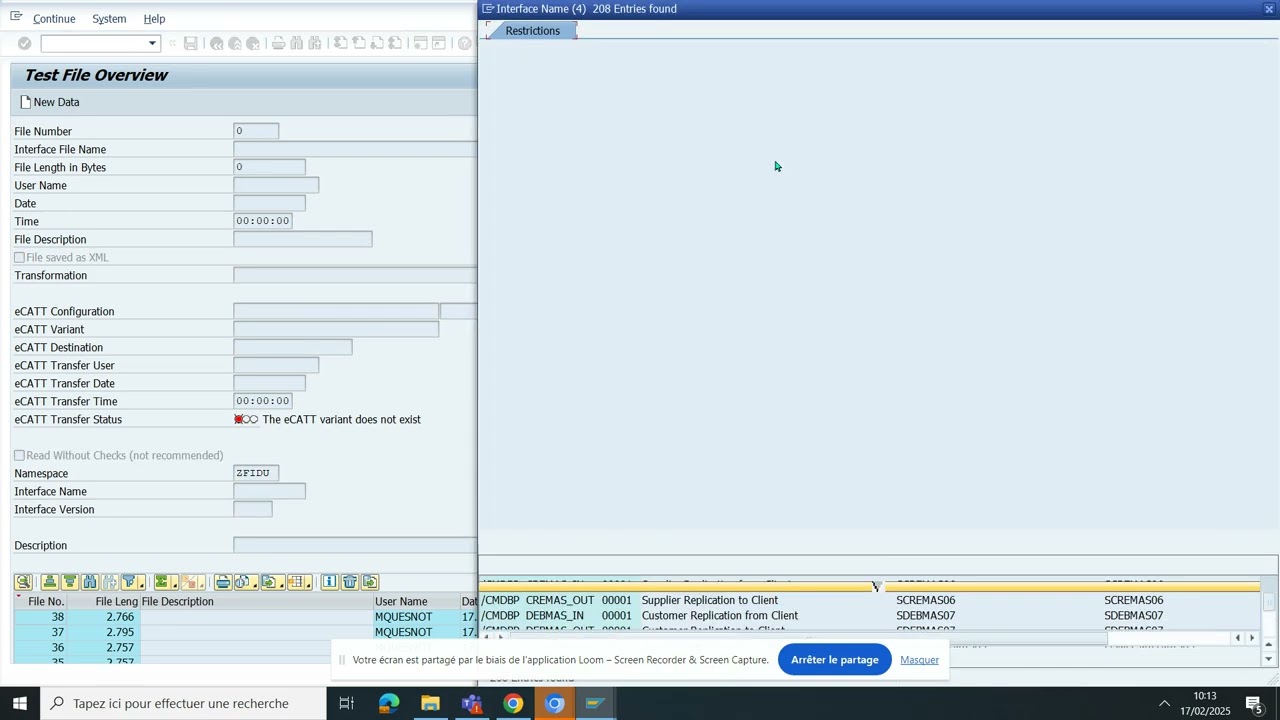Select the Restrictions tab
The height and width of the screenshot is (720, 1280).
[532, 31]
